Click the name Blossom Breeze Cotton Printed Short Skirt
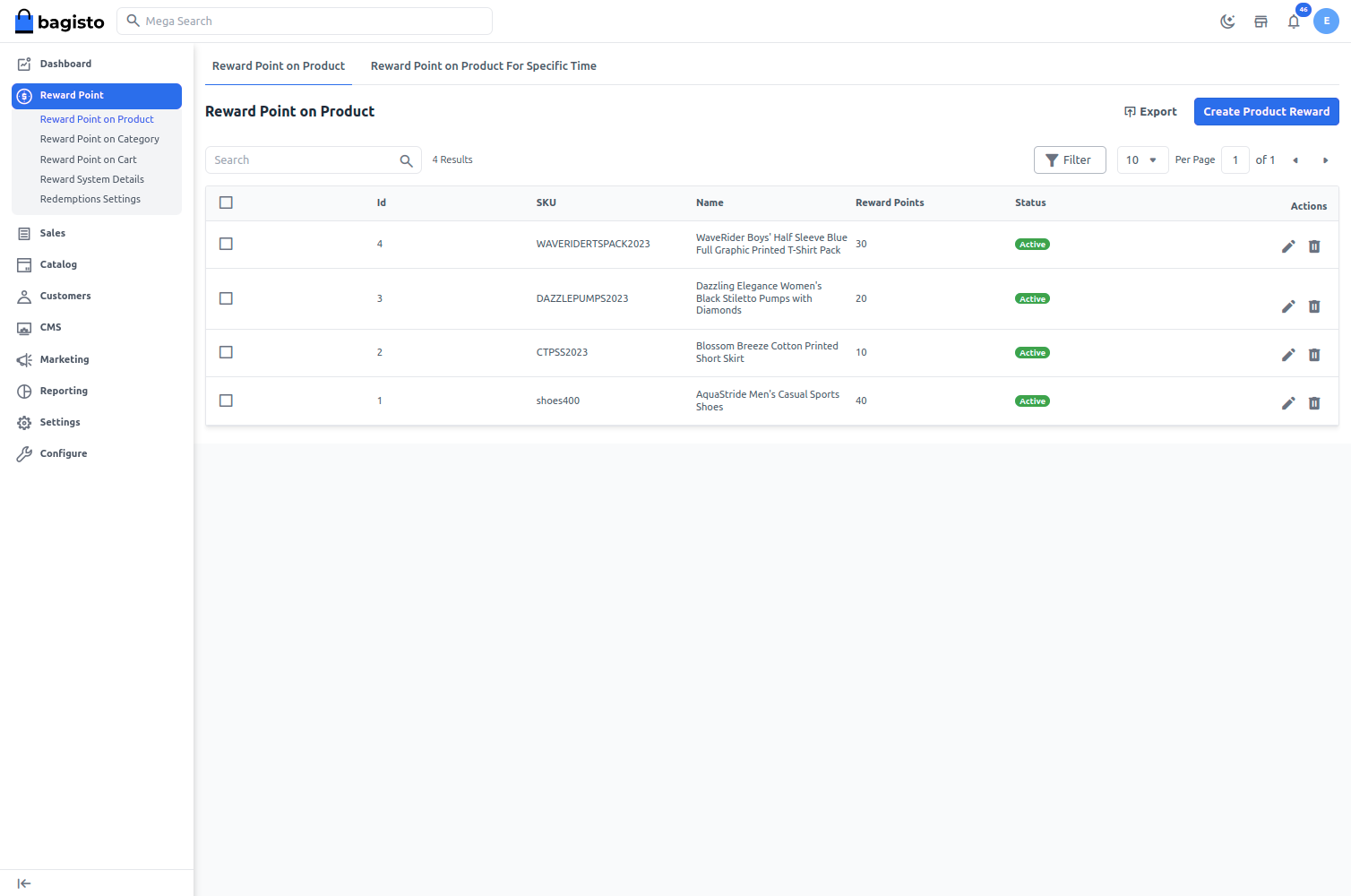The image size is (1351, 896). (x=767, y=352)
